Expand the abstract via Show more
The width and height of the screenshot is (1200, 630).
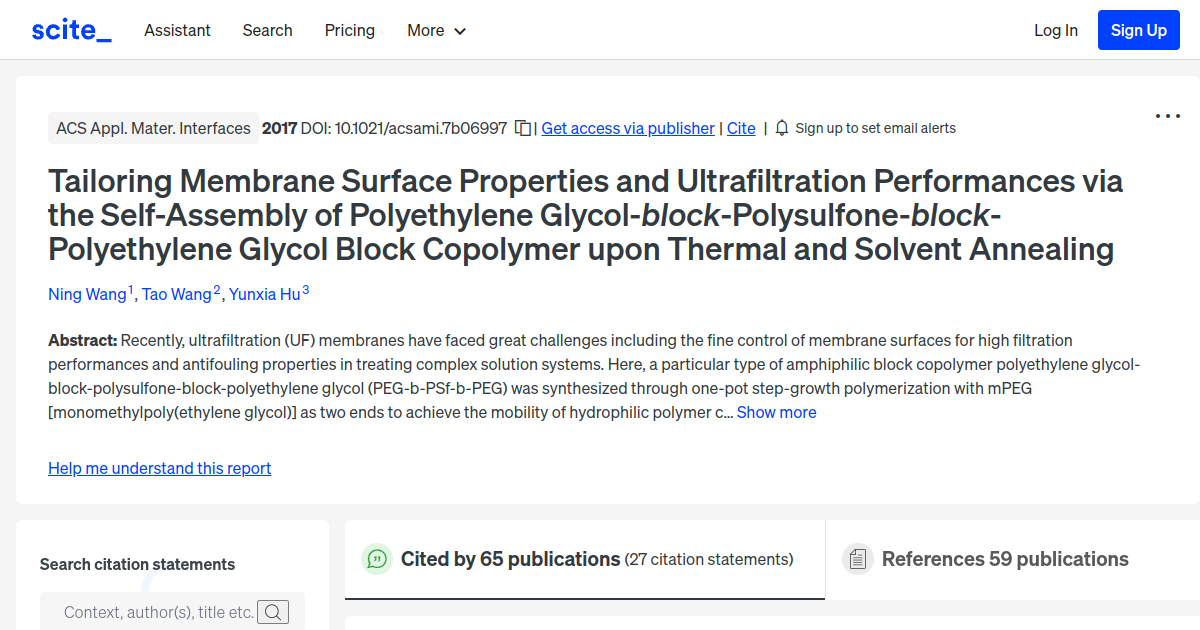(777, 412)
